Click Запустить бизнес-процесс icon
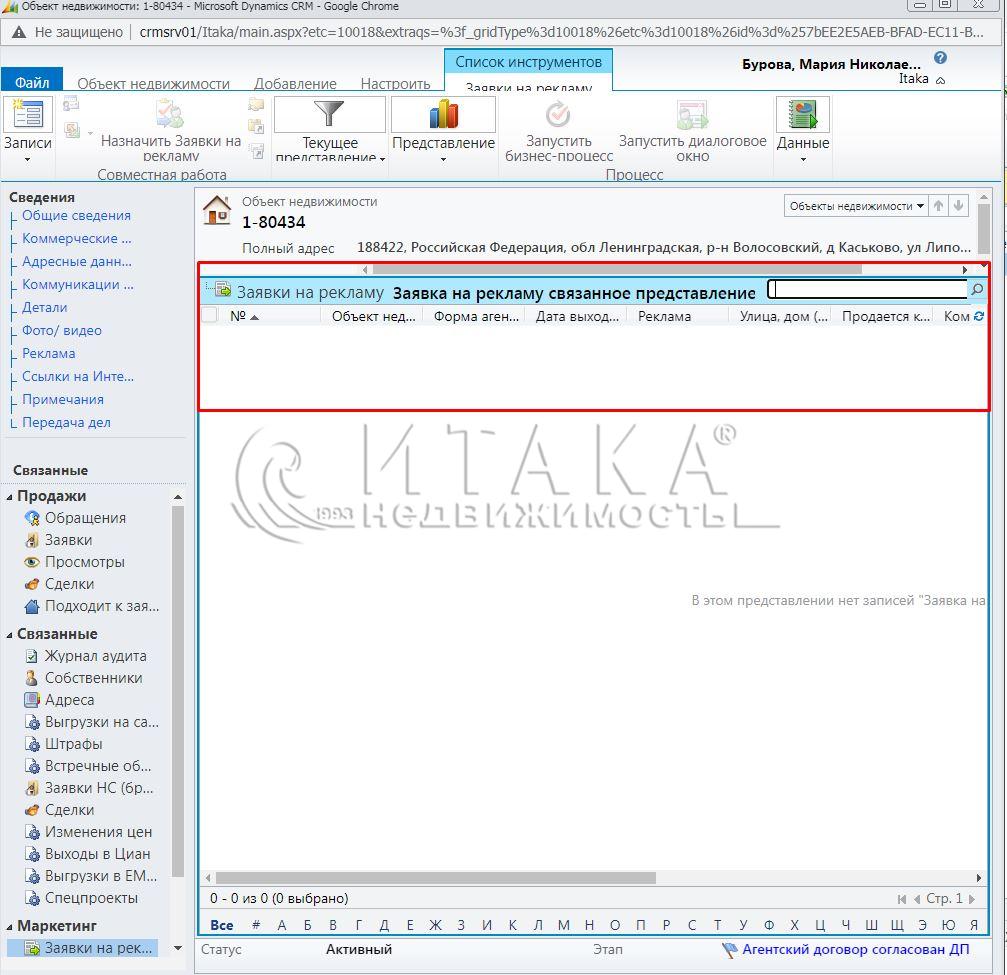Viewport: 1007px width, 975px height. (x=558, y=115)
